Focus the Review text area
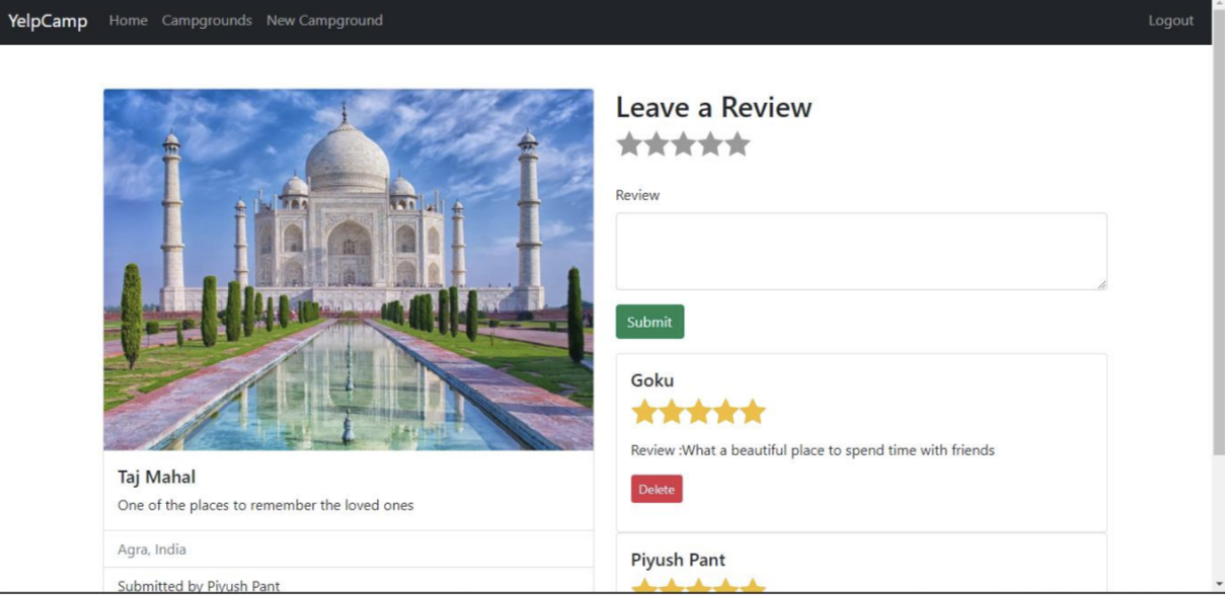 pos(861,251)
